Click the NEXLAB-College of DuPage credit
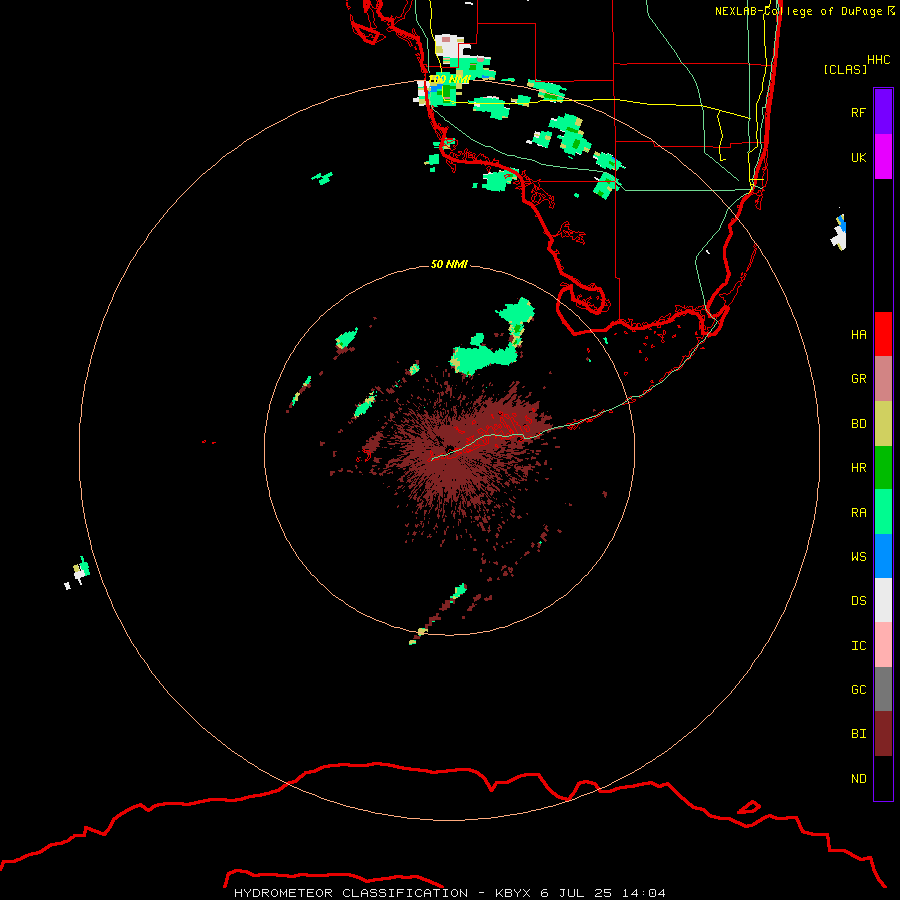900x900 pixels. [x=804, y=11]
